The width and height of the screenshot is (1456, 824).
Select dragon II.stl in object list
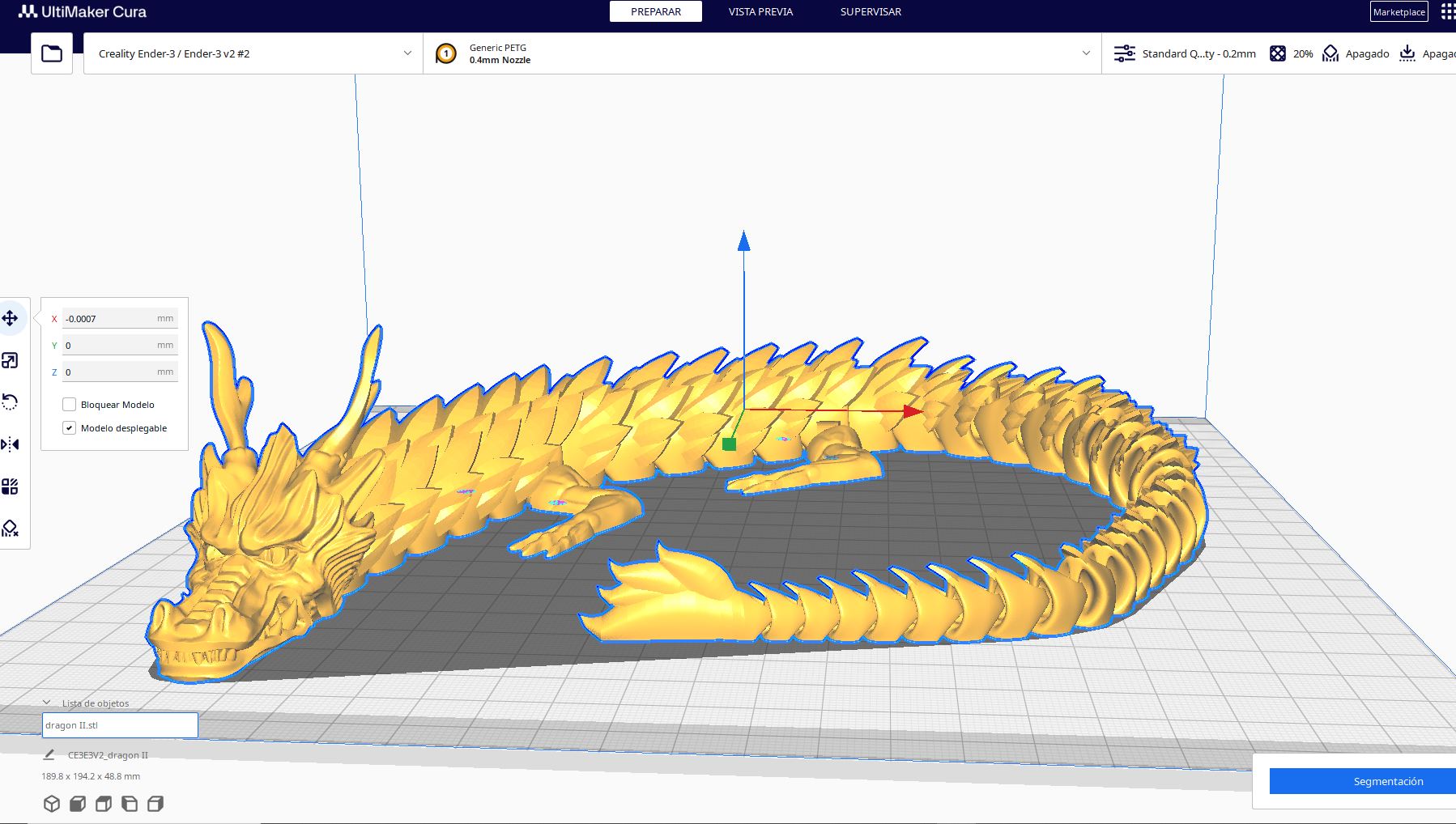click(x=120, y=725)
